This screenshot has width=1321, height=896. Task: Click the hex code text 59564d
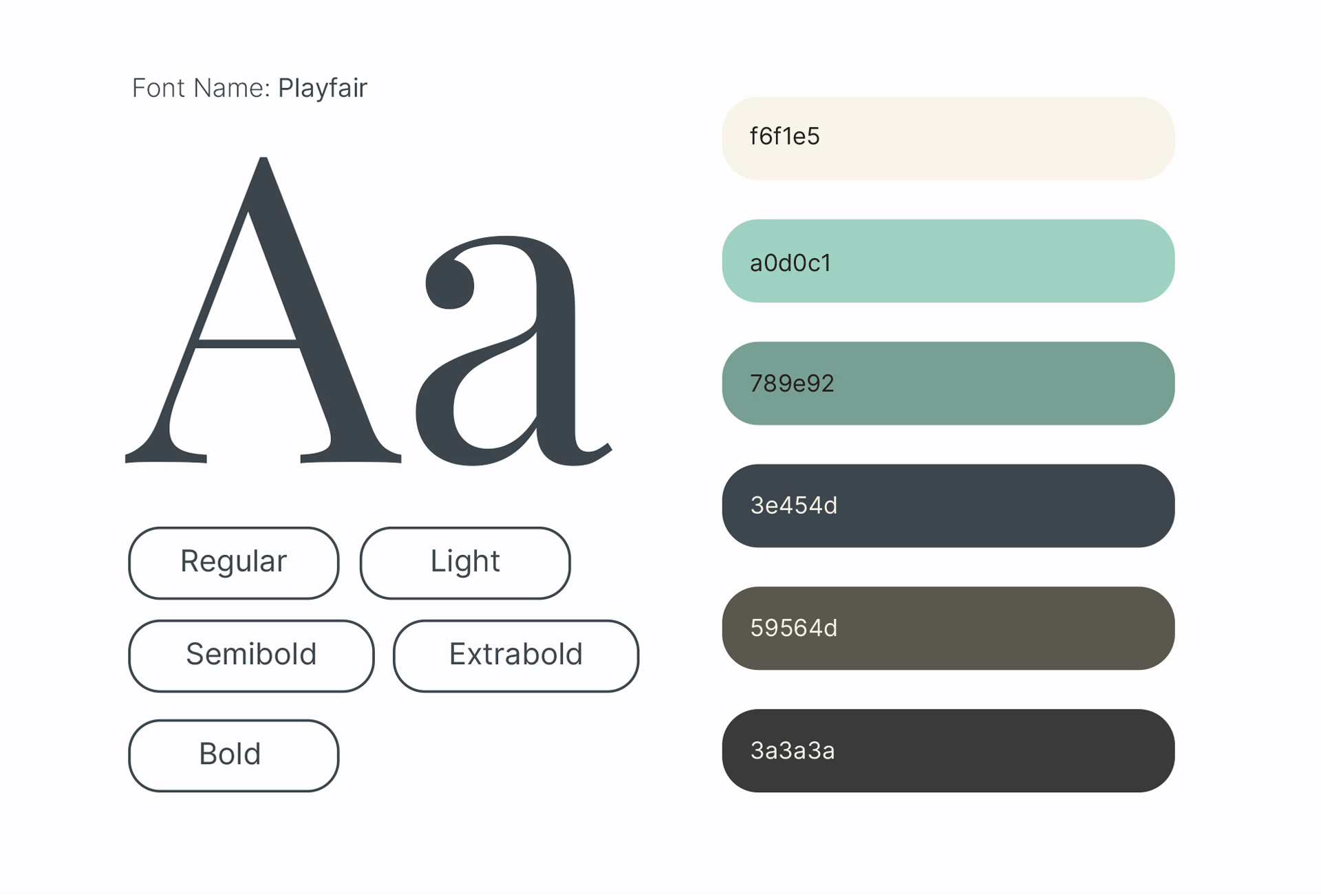click(794, 629)
